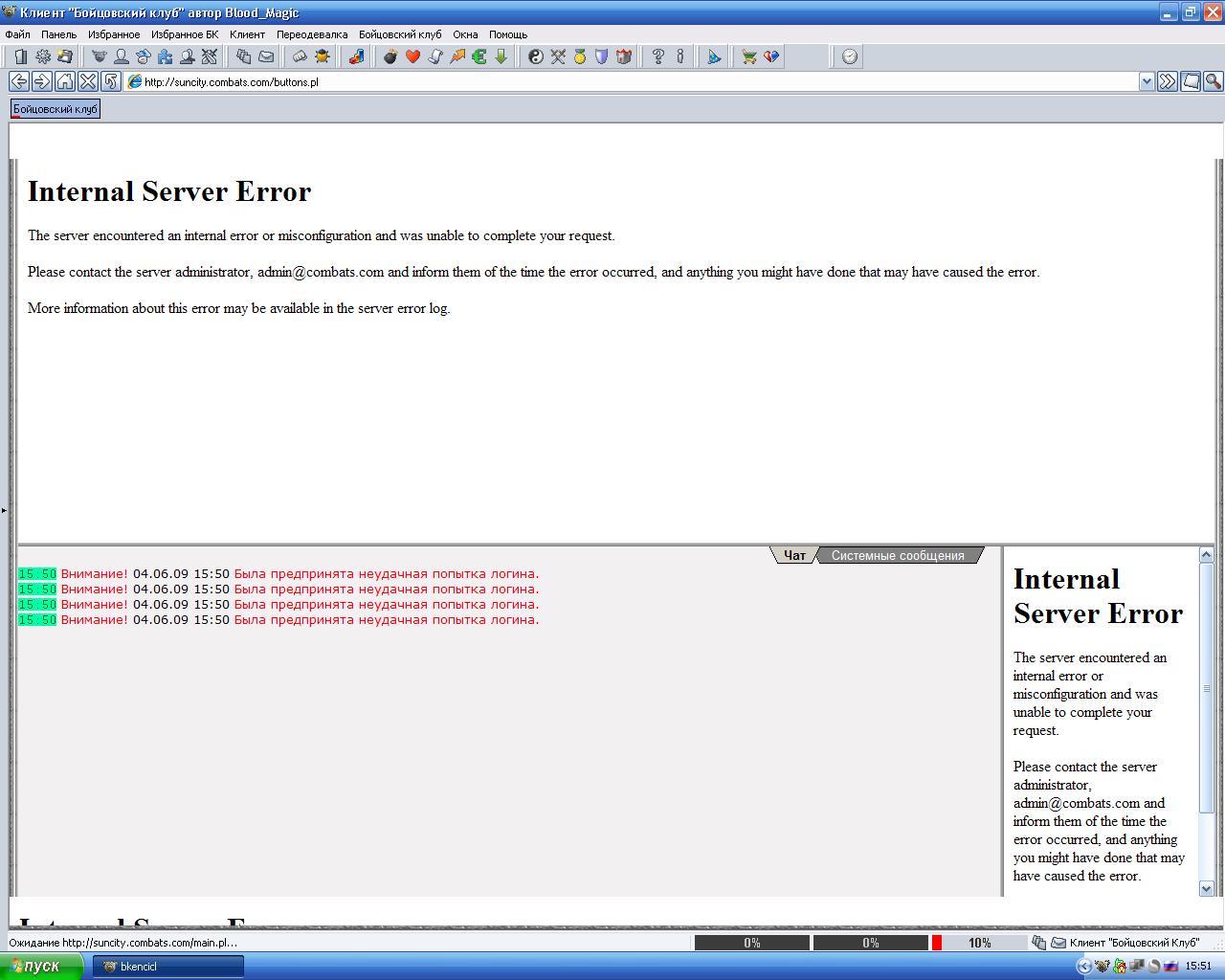
Task: Refresh page with the curved arrow button
Action: click(x=110, y=81)
